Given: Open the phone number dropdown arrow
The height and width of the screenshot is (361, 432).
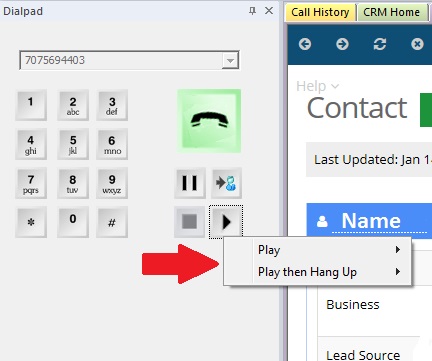Looking at the screenshot, I should pos(230,60).
